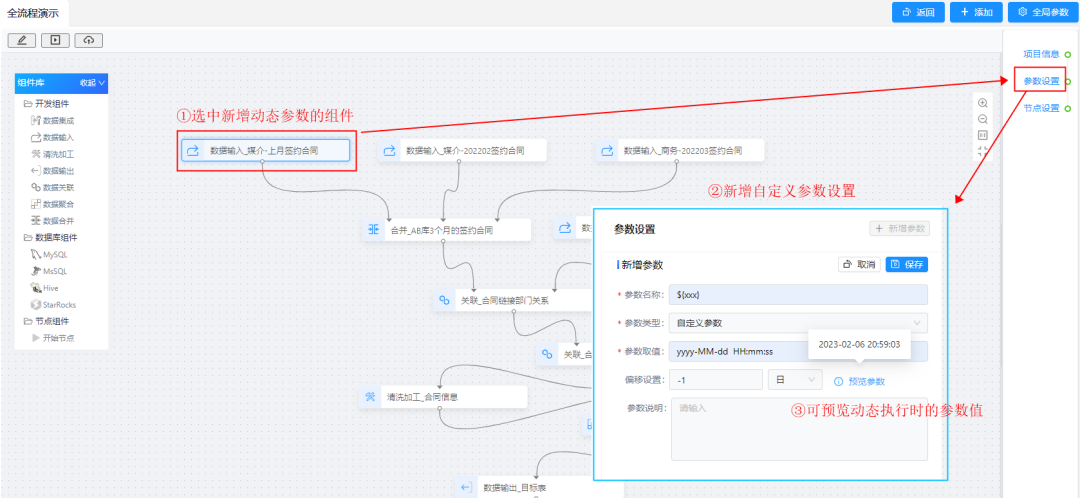
Task: Open the 节点设置 section
Action: pyautogui.click(x=1041, y=108)
